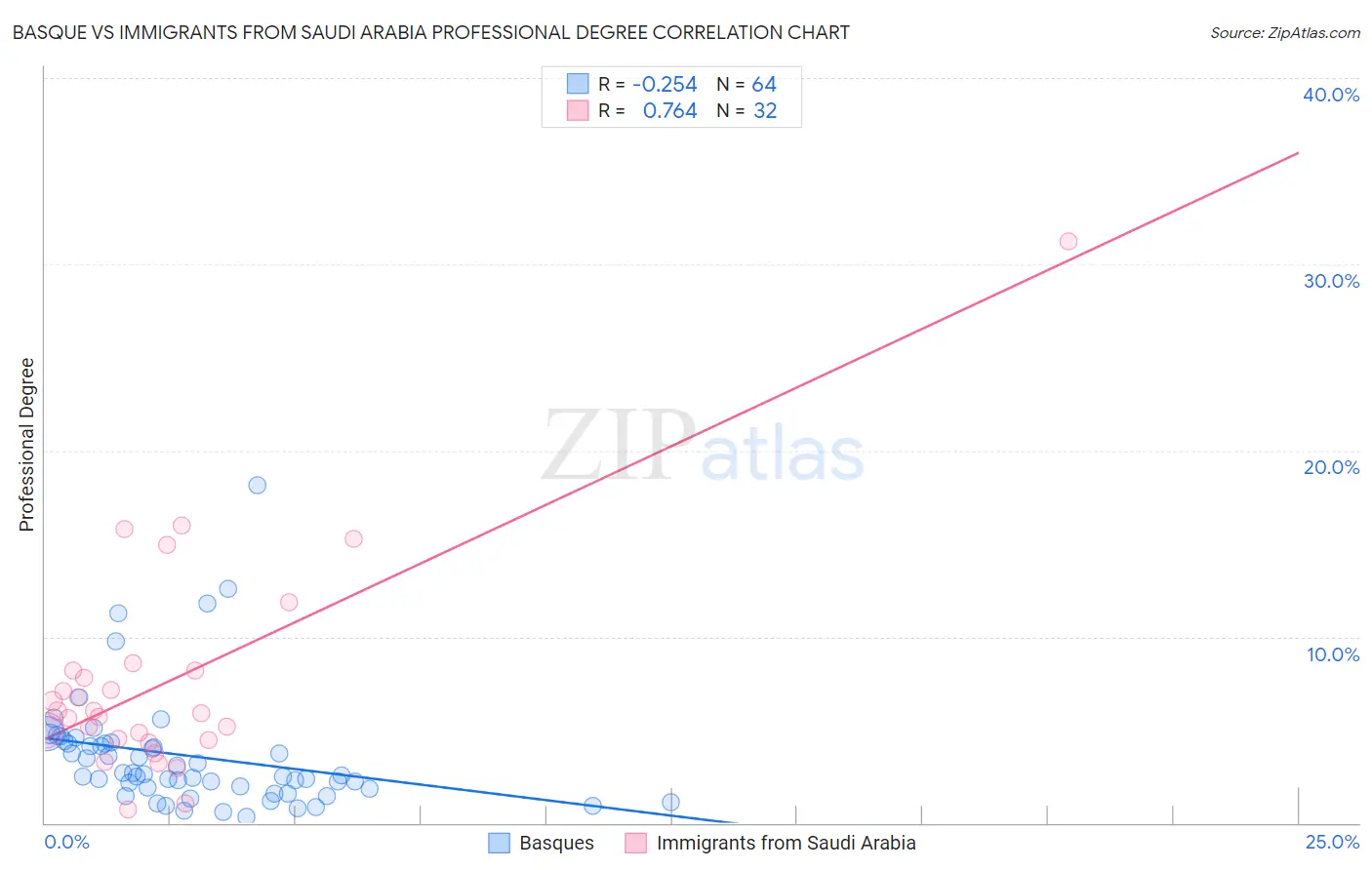
Task: Click the 40.0% y-axis label
Action: coord(1331,95)
